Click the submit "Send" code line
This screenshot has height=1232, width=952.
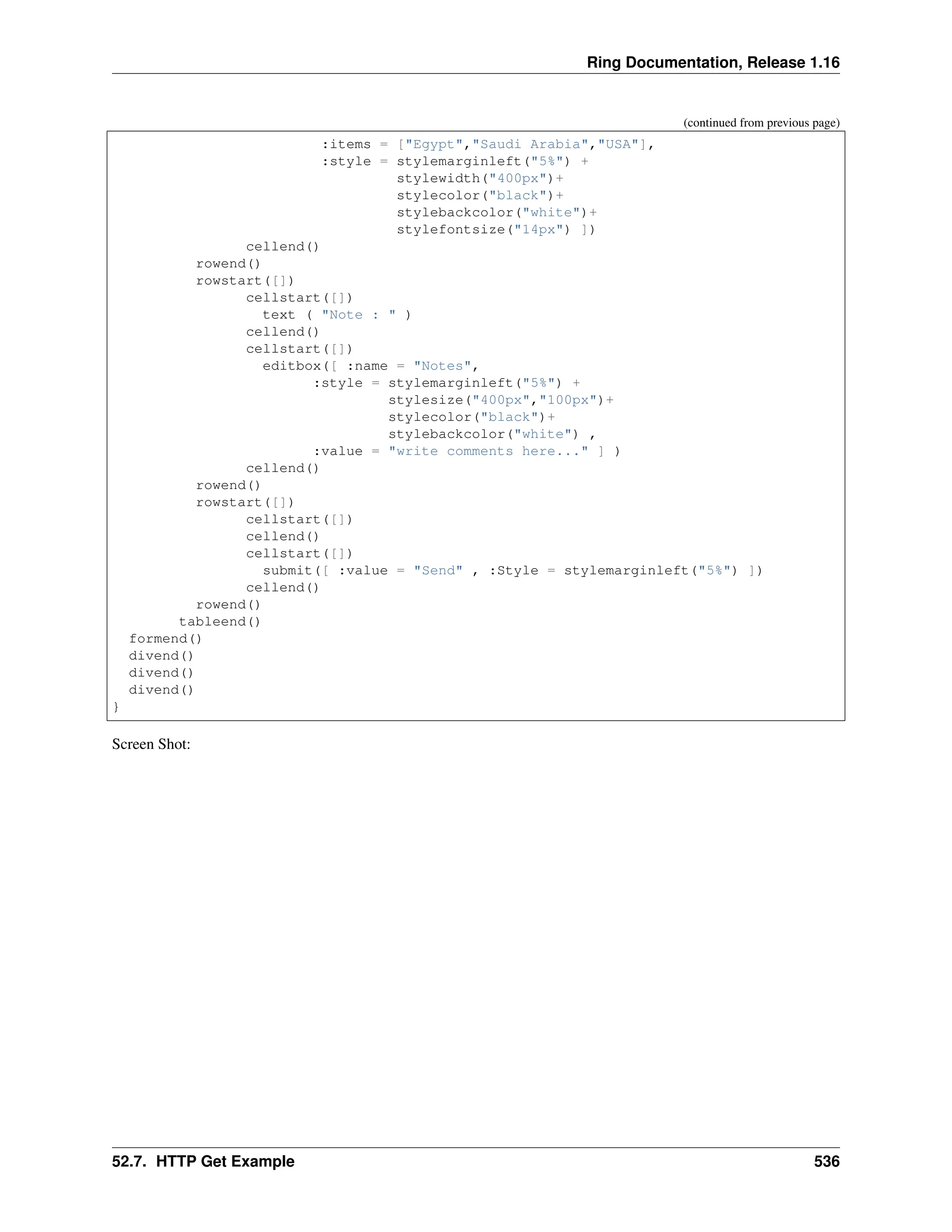[x=512, y=571]
